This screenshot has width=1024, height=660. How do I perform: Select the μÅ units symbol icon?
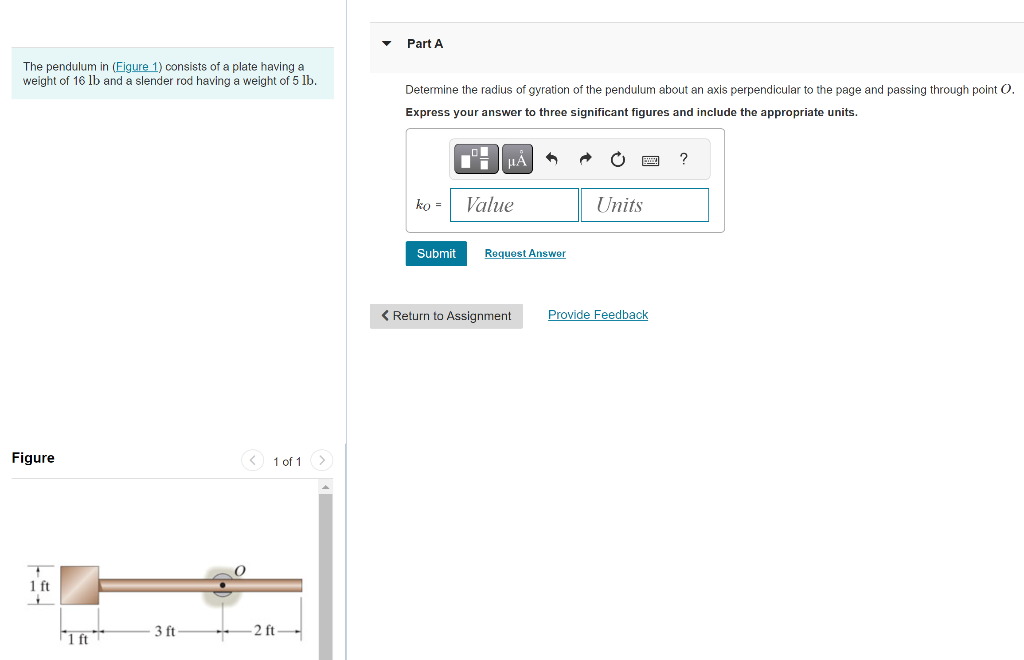pos(517,158)
